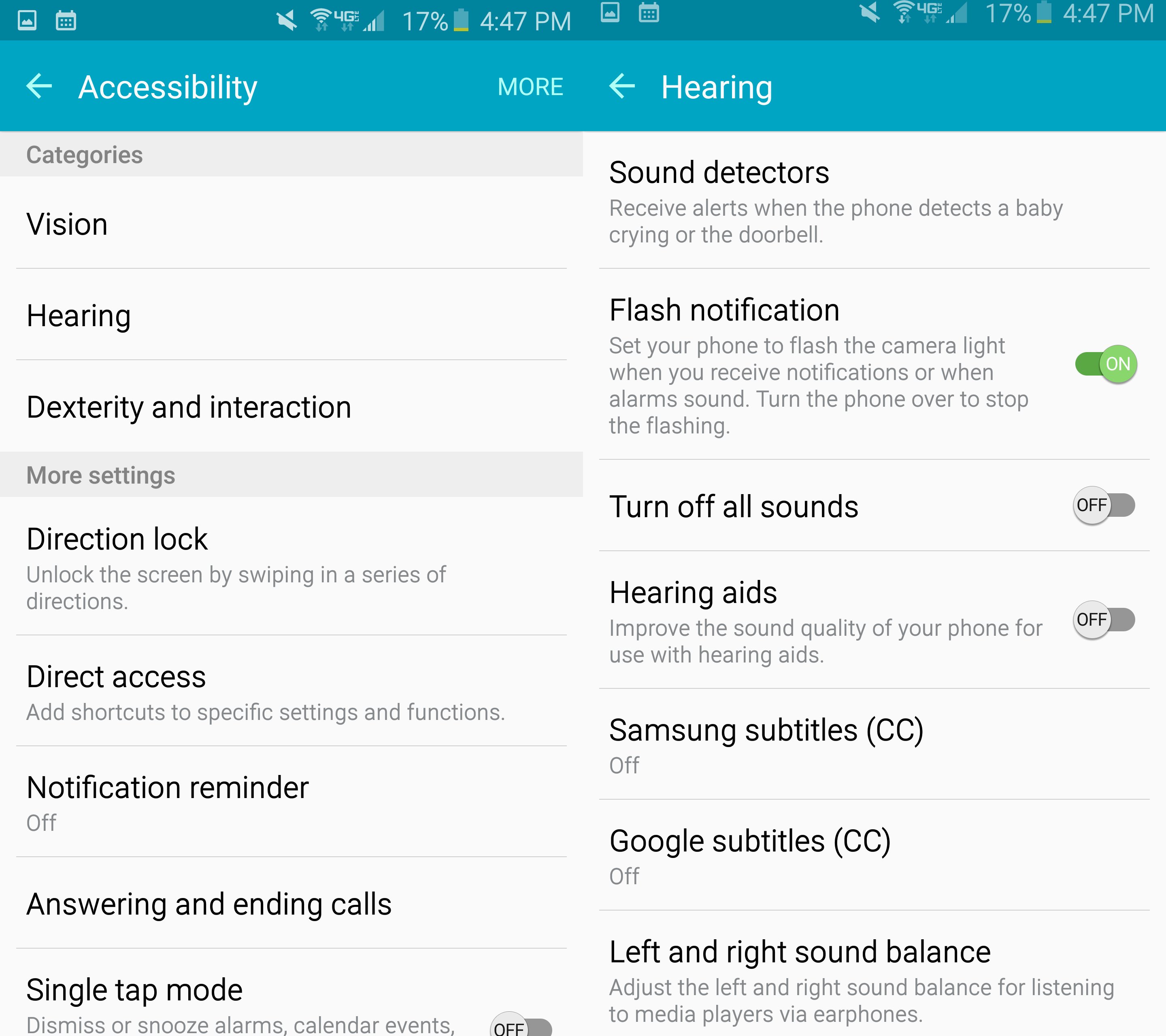Open the Vision accessibility category

(x=292, y=222)
